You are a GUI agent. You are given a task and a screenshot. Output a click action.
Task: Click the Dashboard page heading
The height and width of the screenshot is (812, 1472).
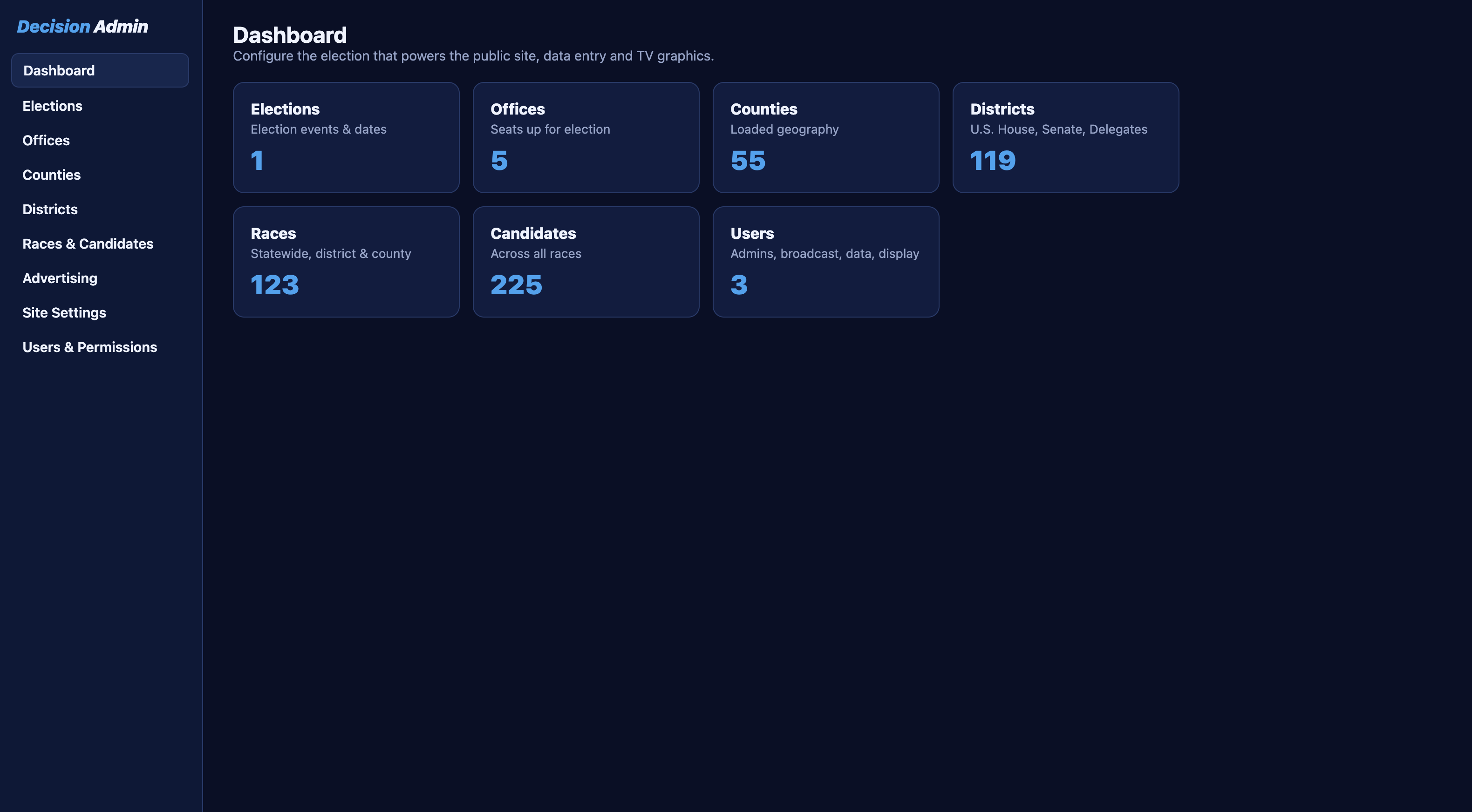pyautogui.click(x=290, y=35)
